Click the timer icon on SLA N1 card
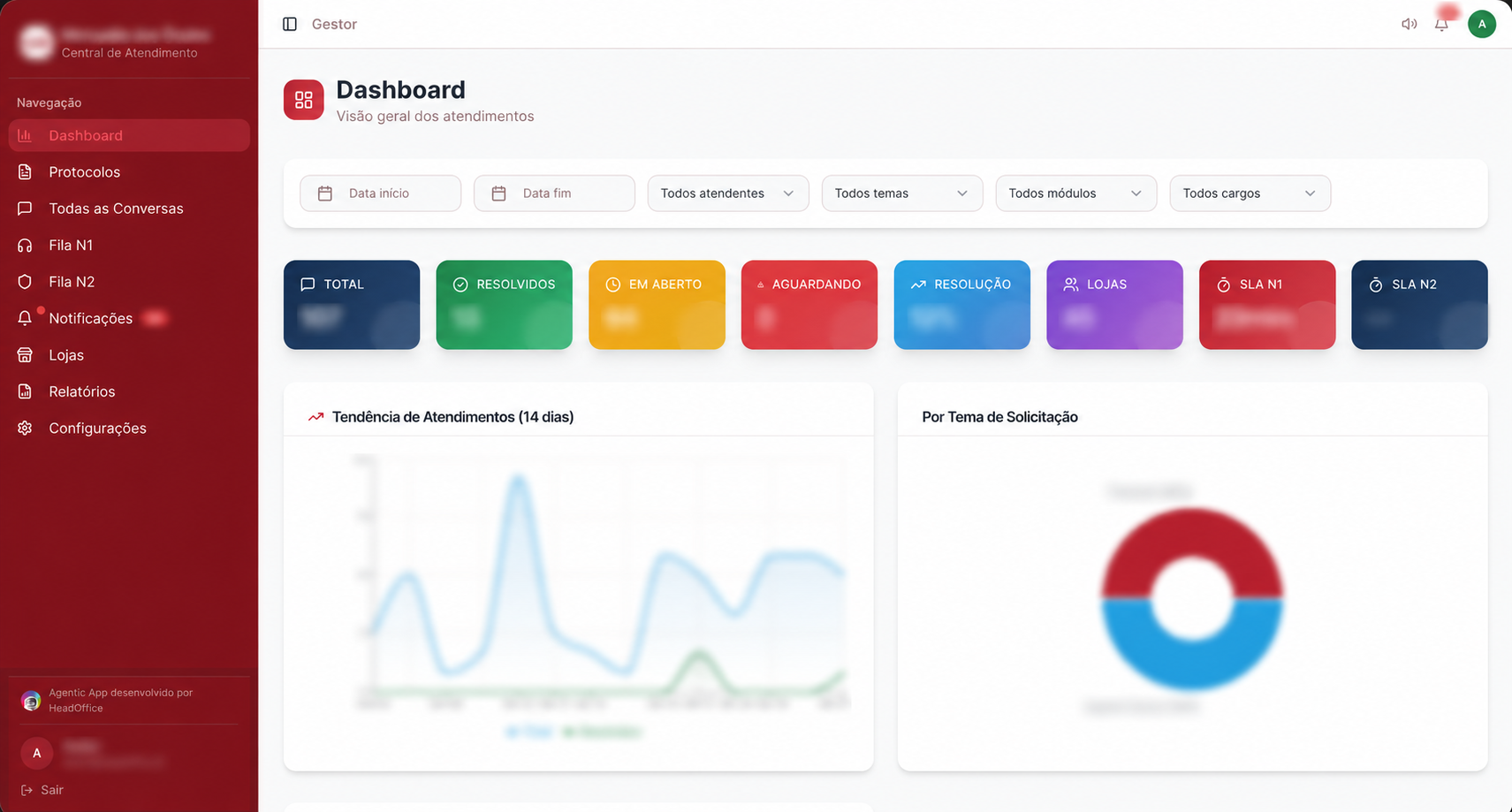The image size is (1512, 812). (1224, 285)
